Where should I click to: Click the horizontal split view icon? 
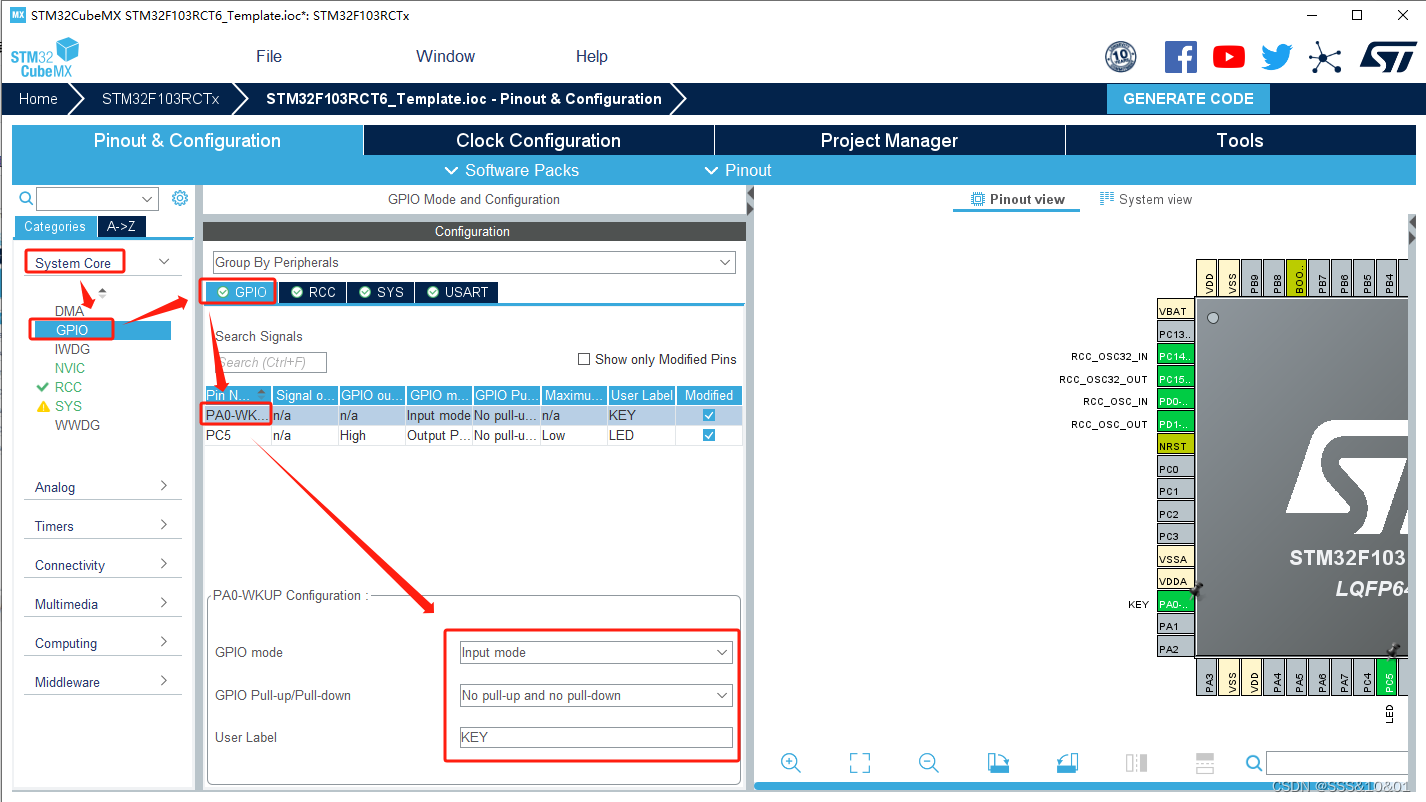1205,763
